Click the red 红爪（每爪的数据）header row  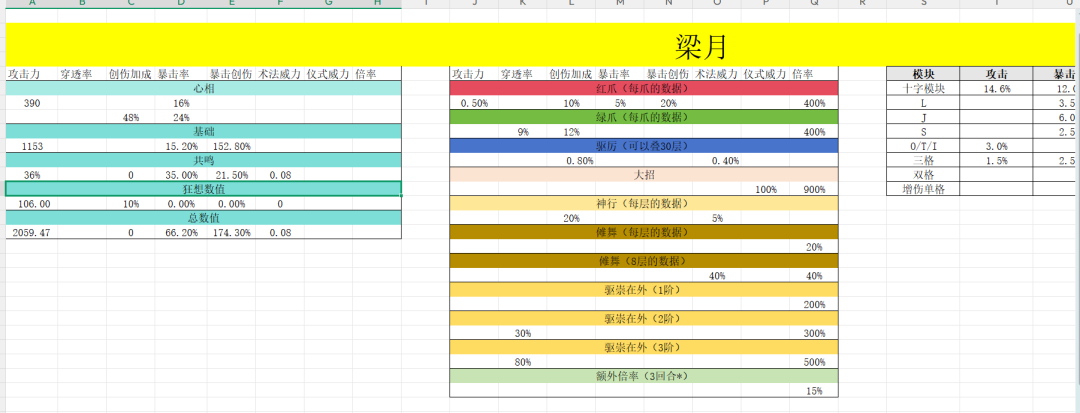(644, 88)
